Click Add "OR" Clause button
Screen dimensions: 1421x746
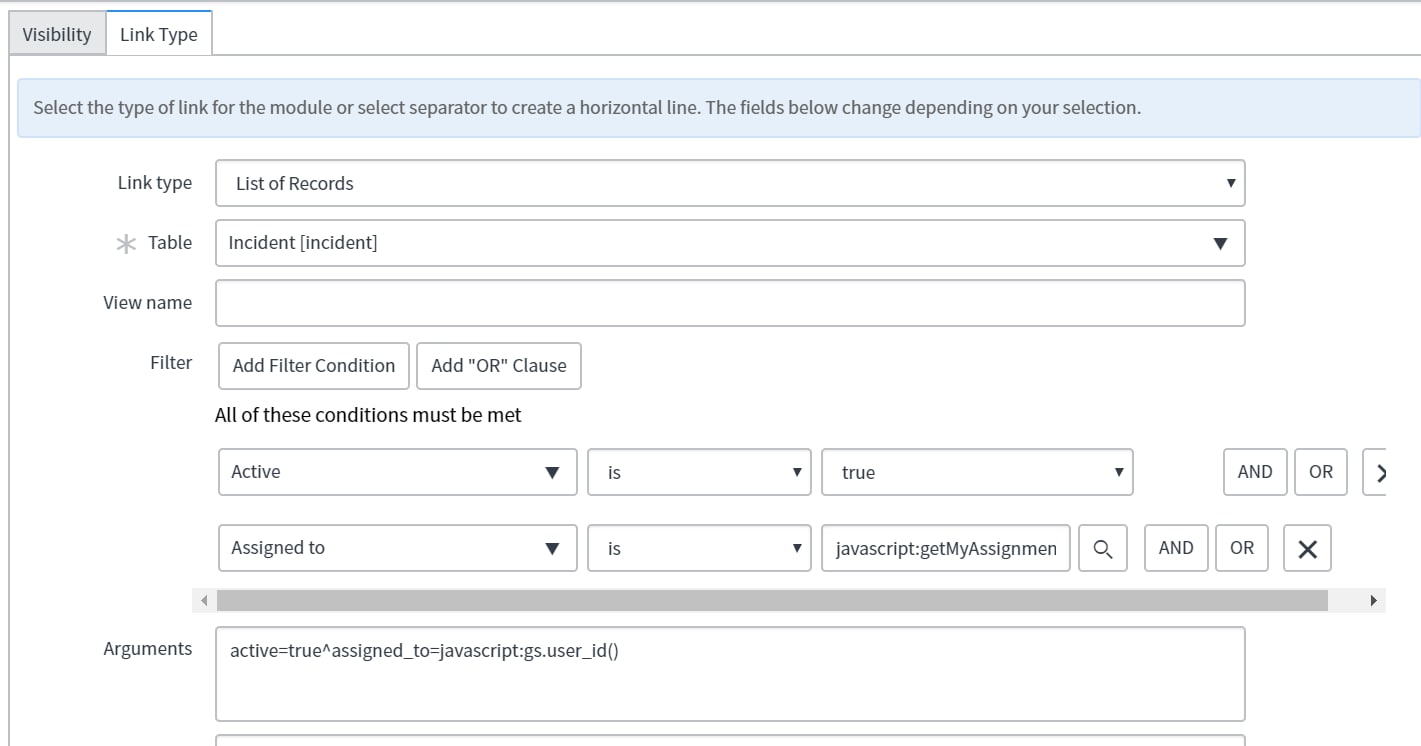tap(499, 365)
